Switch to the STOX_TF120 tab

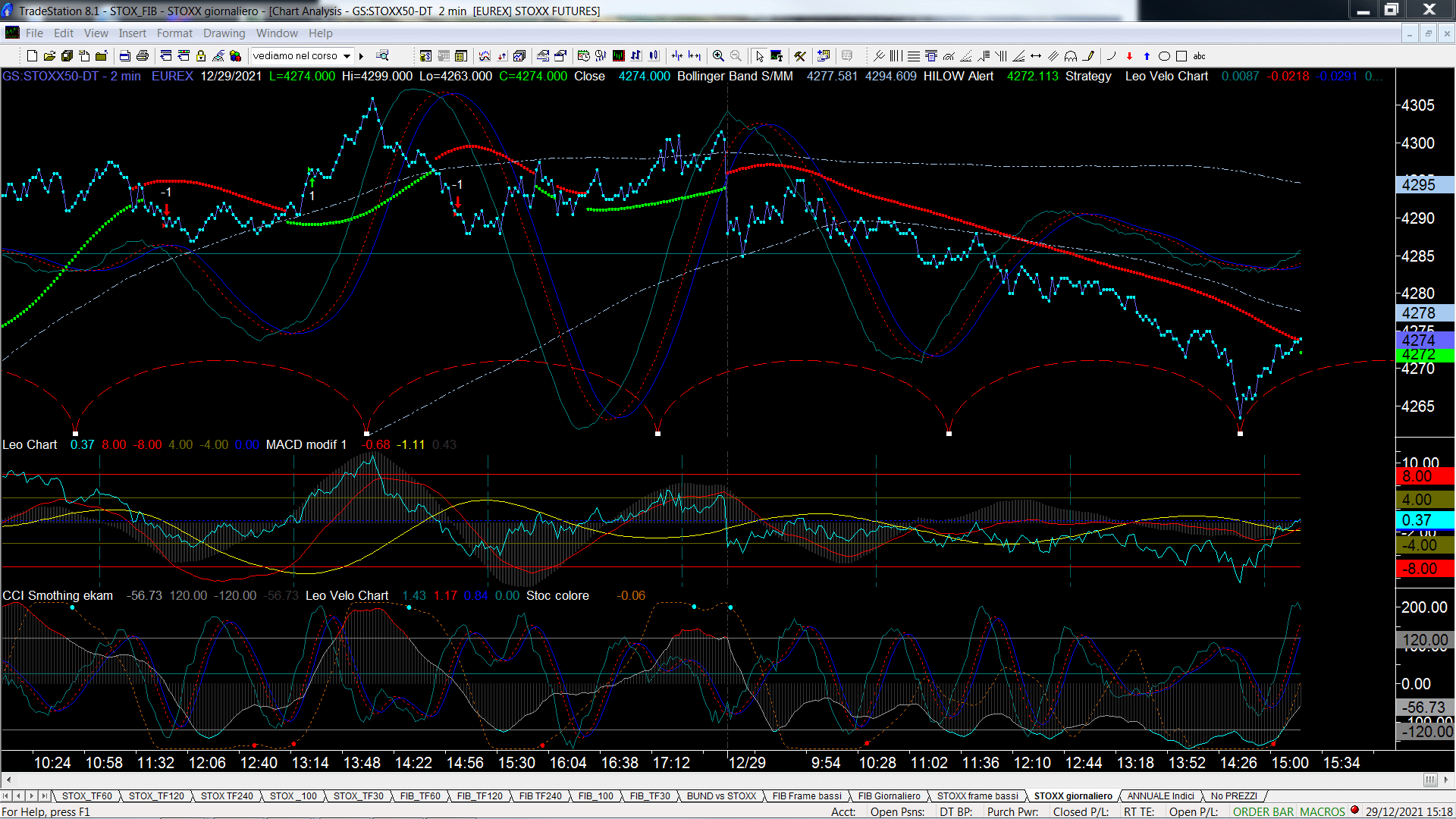point(156,795)
